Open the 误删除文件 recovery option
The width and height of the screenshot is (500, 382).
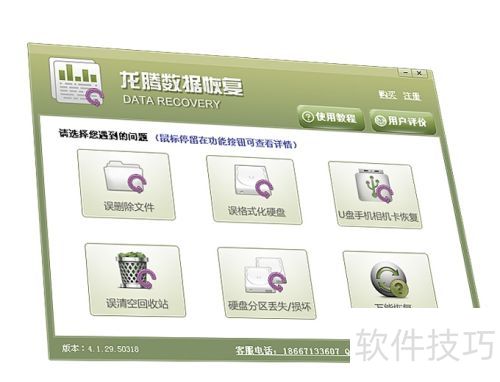coord(126,184)
